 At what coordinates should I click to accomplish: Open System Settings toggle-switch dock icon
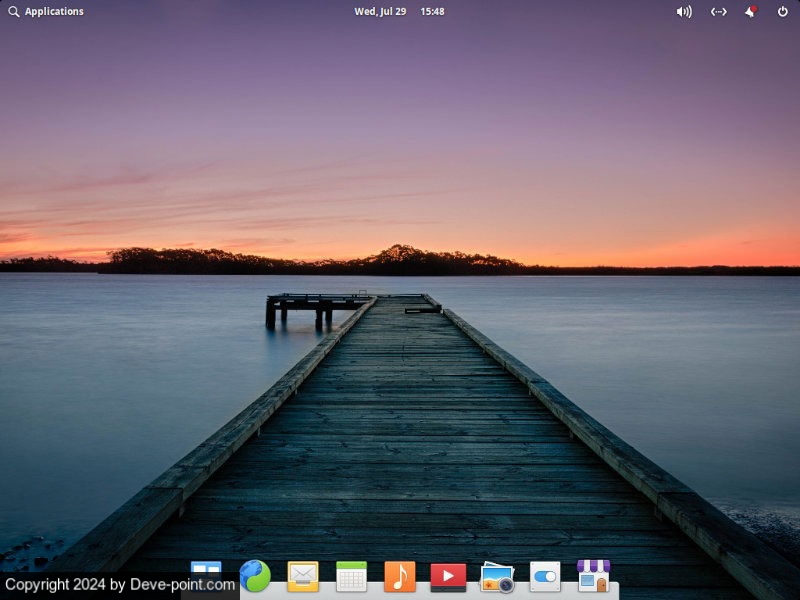(x=545, y=576)
